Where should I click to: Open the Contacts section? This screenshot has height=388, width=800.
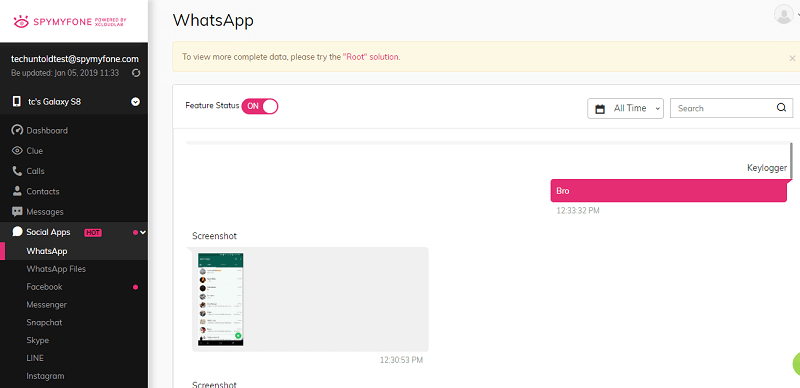point(43,191)
